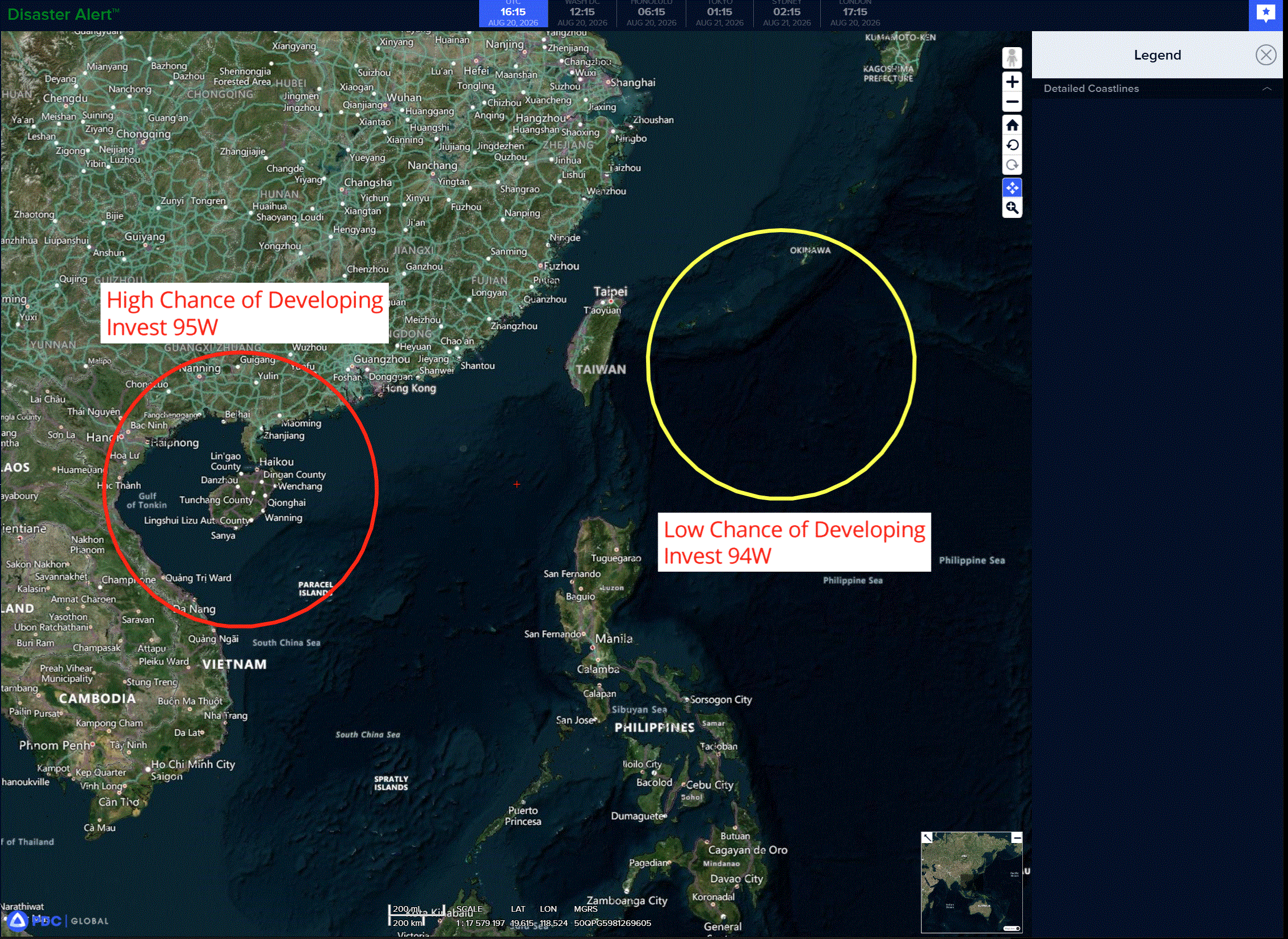
Task: Pop out the overview map with arrow icon
Action: coord(927,837)
